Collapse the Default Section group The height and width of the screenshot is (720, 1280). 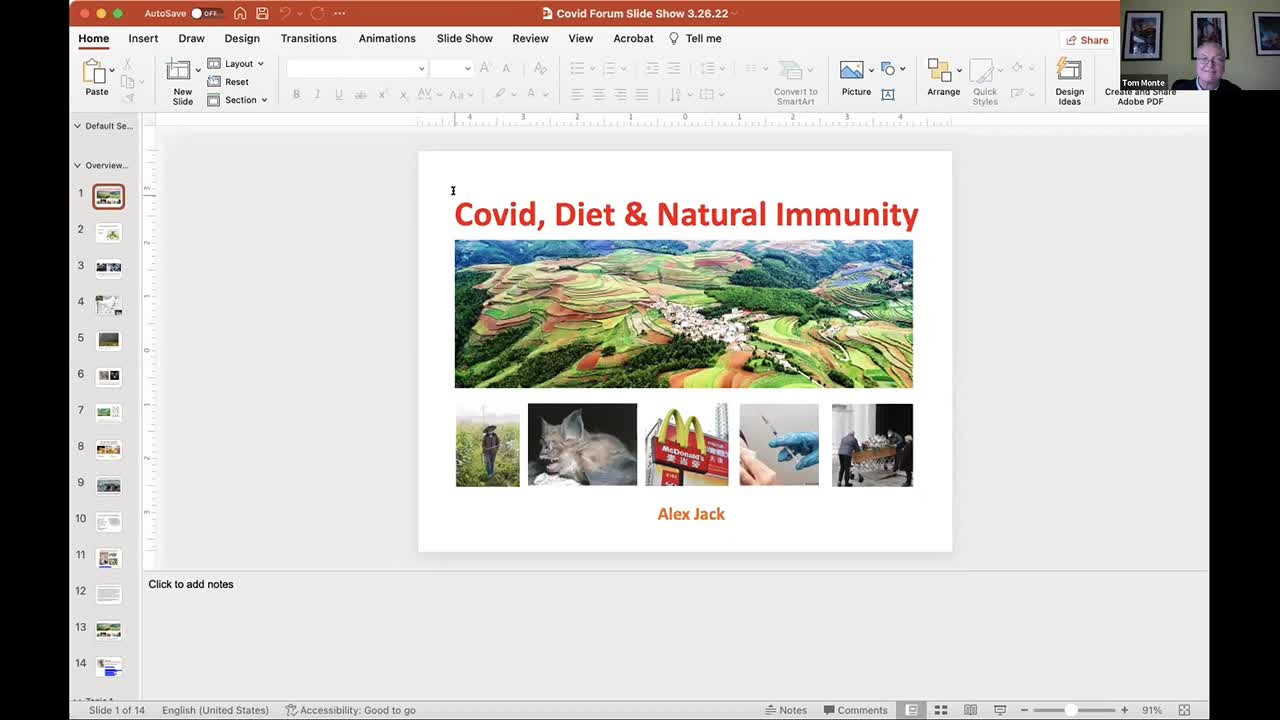coord(77,126)
